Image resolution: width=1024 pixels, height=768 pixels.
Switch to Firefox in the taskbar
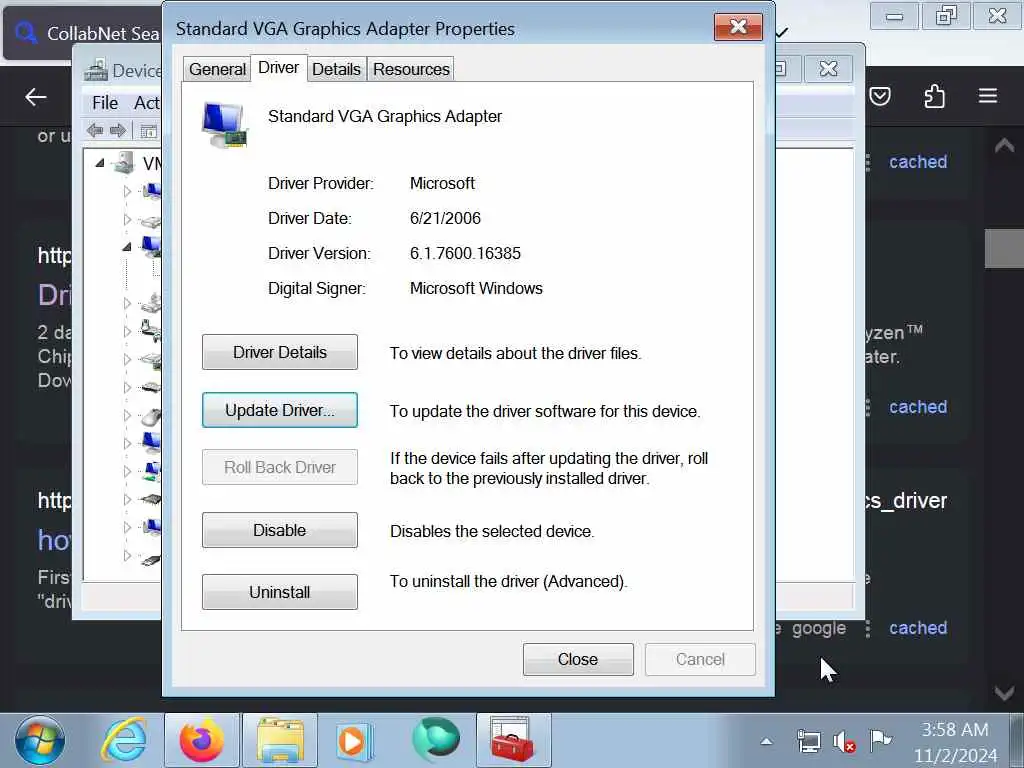click(x=202, y=741)
